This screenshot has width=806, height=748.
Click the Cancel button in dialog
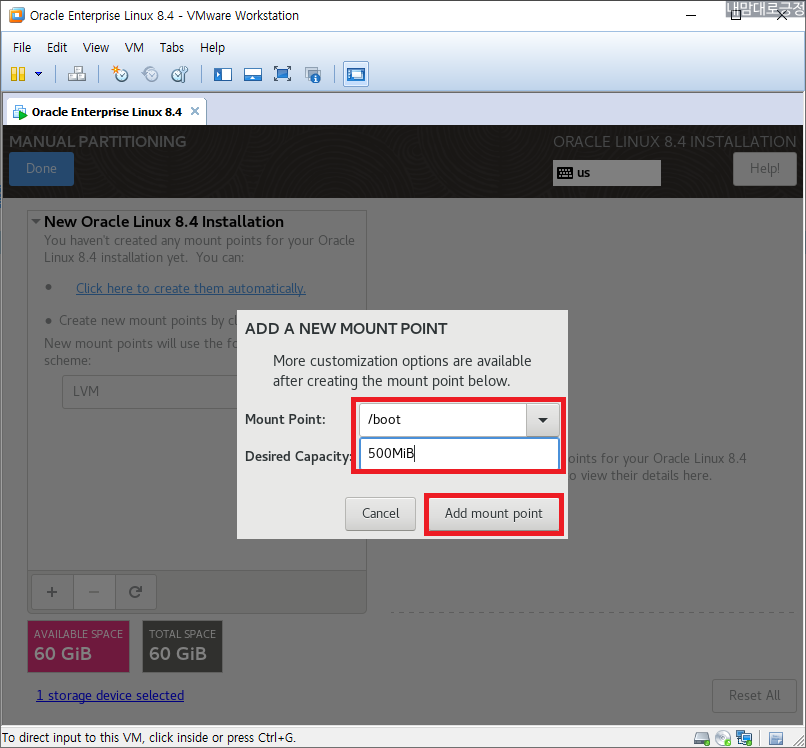(x=380, y=514)
